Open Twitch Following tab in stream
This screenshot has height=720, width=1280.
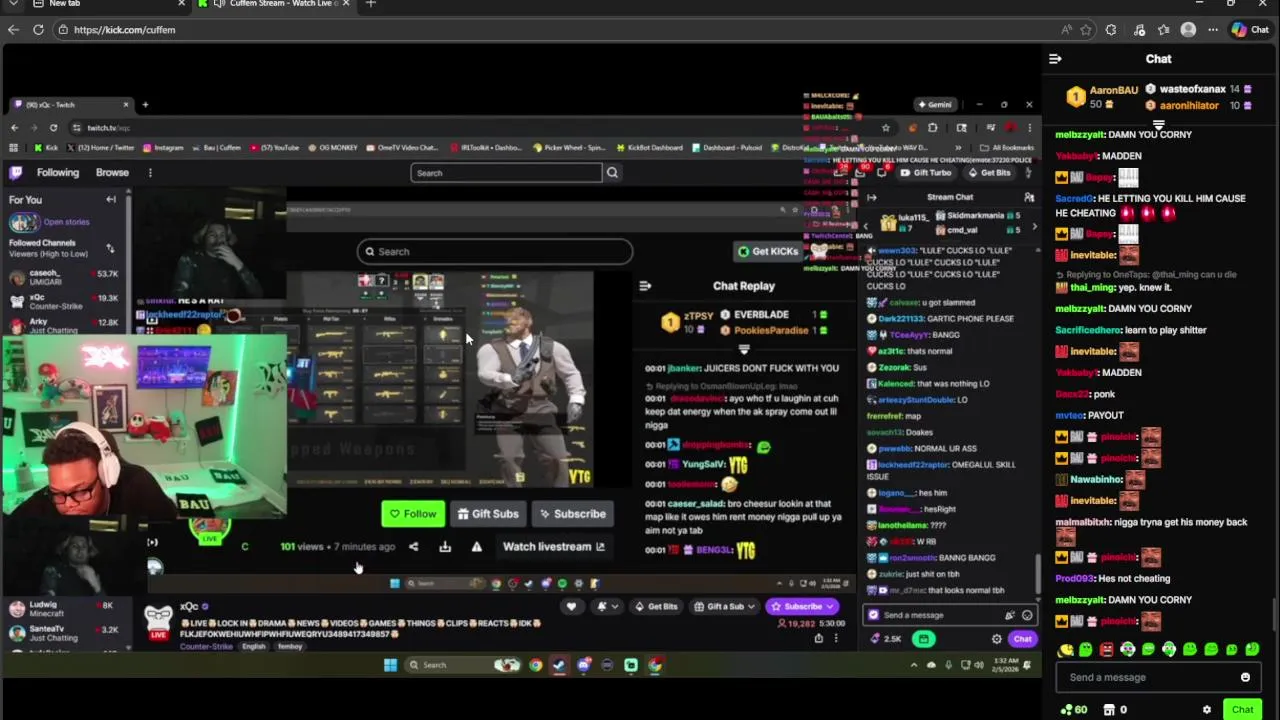click(58, 173)
